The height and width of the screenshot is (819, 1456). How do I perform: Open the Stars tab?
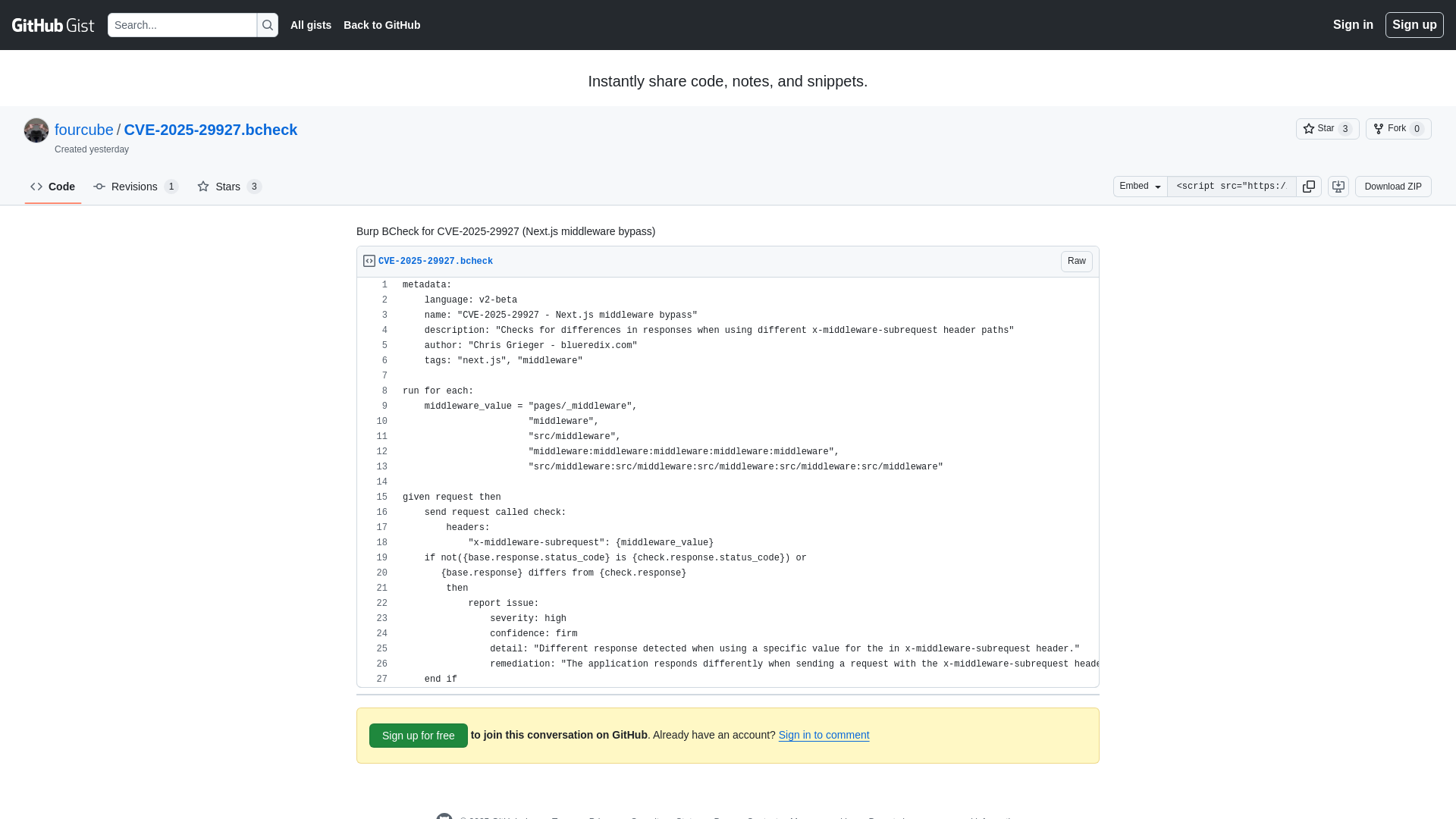(228, 187)
